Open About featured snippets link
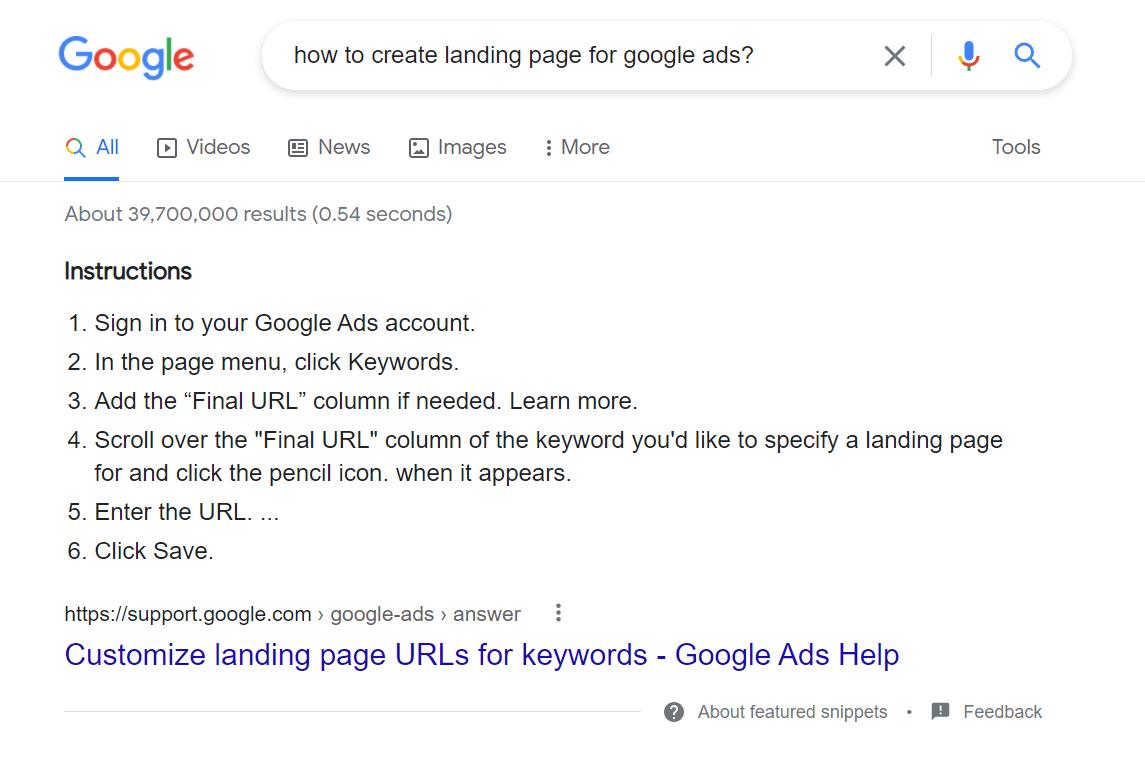The width and height of the screenshot is (1145, 759). (792, 712)
